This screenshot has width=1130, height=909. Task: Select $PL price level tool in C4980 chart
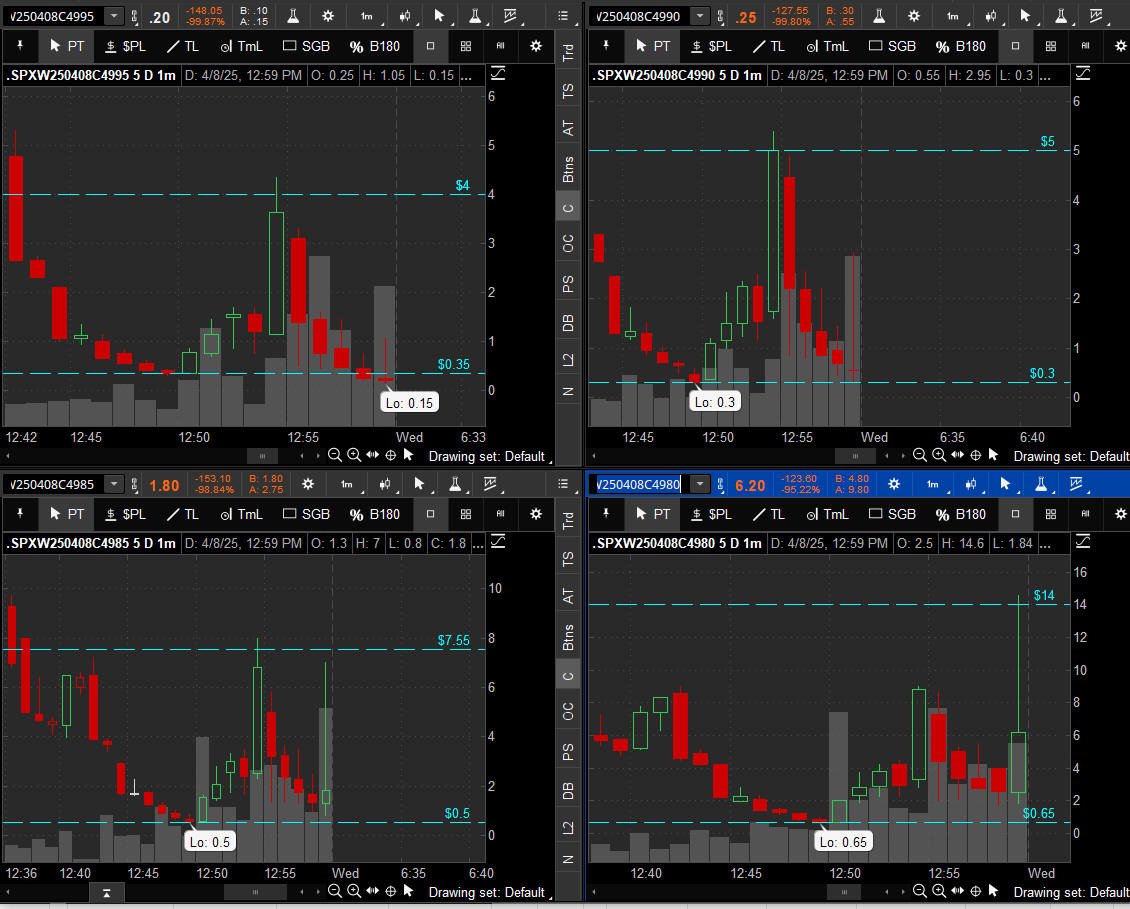click(711, 514)
